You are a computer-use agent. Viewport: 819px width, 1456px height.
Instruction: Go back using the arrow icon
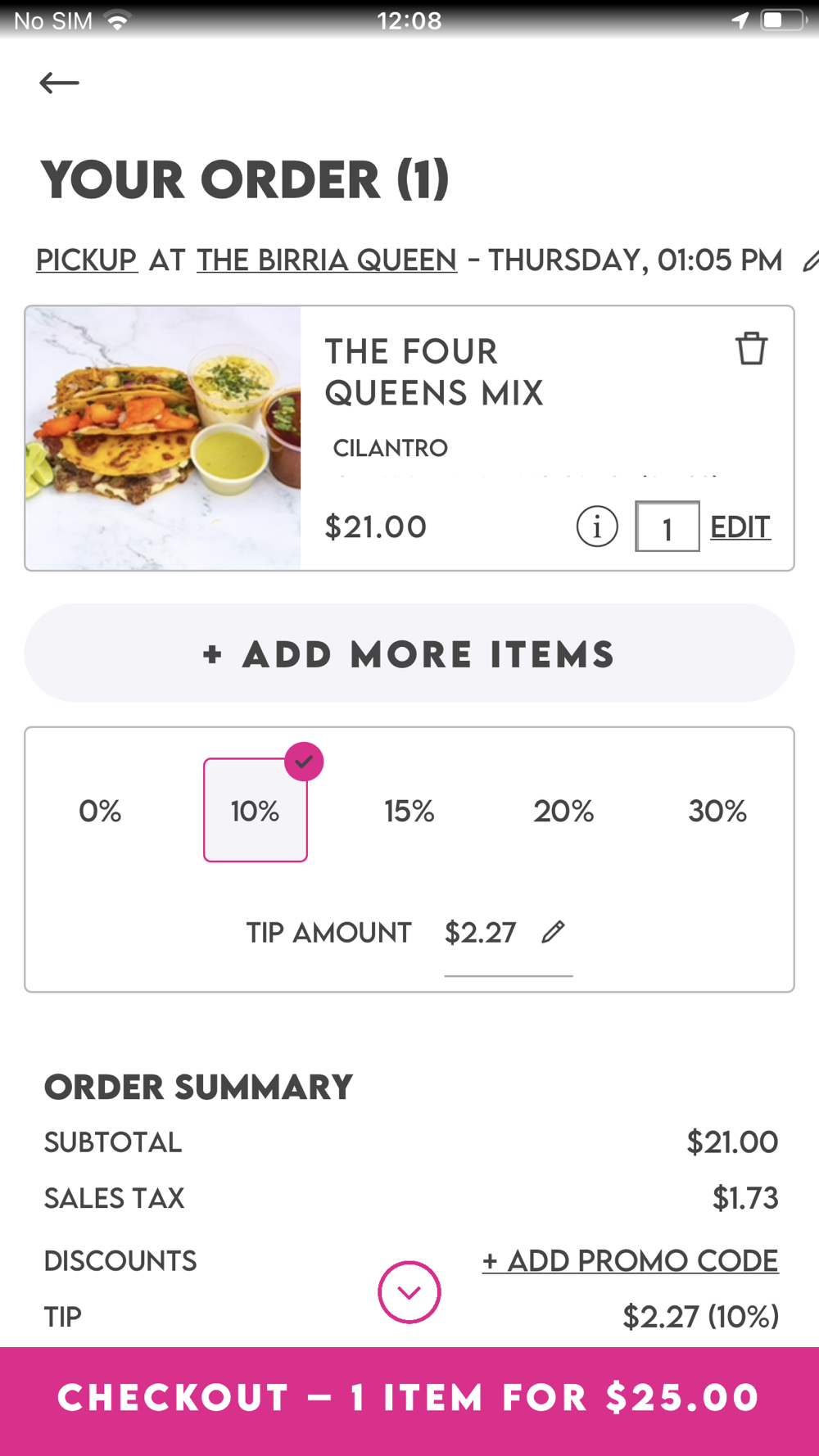coord(59,83)
